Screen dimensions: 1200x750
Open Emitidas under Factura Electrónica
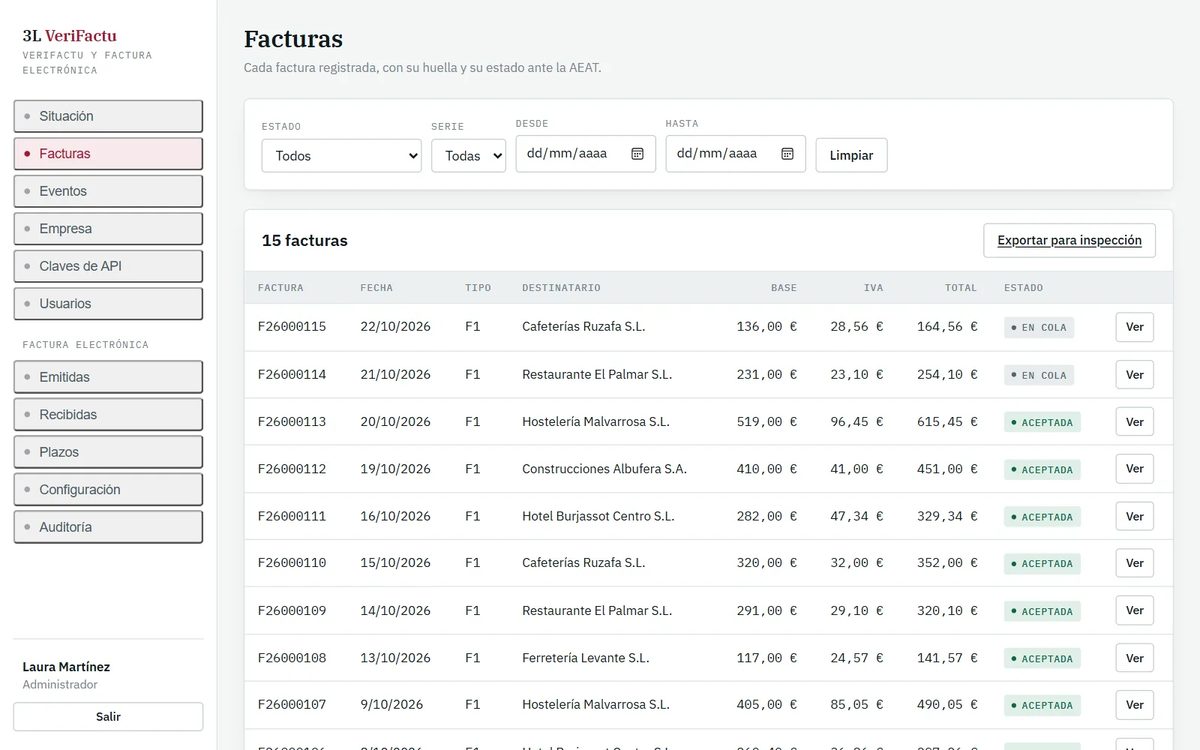tap(108, 377)
